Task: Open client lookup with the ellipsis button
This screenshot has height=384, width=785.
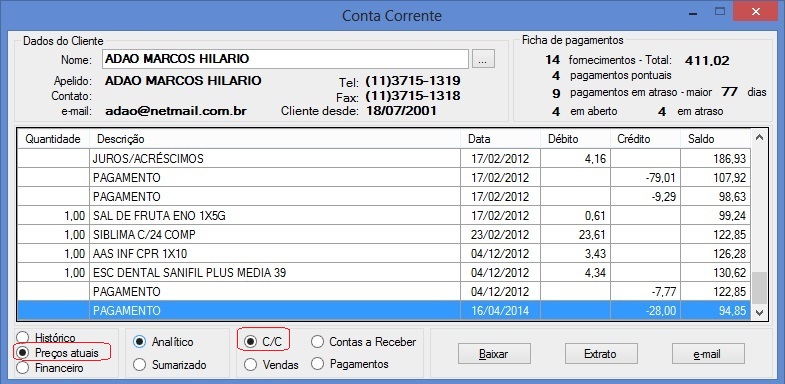Action: coord(483,59)
